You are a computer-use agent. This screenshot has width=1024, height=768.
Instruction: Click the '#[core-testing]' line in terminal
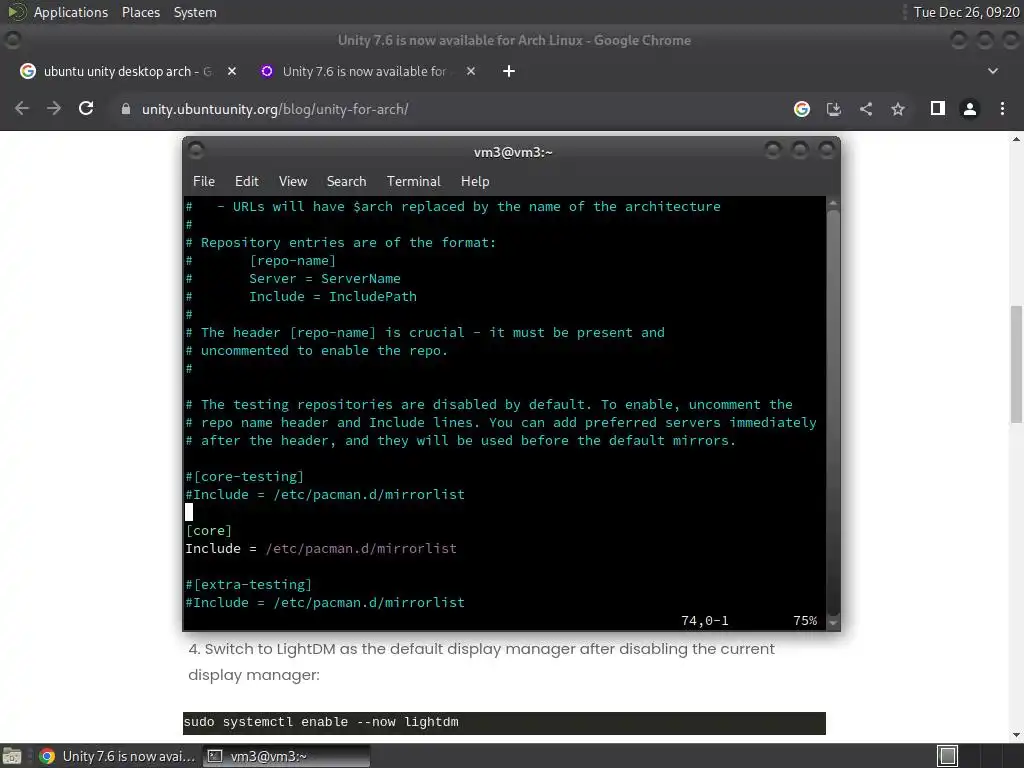tap(244, 477)
